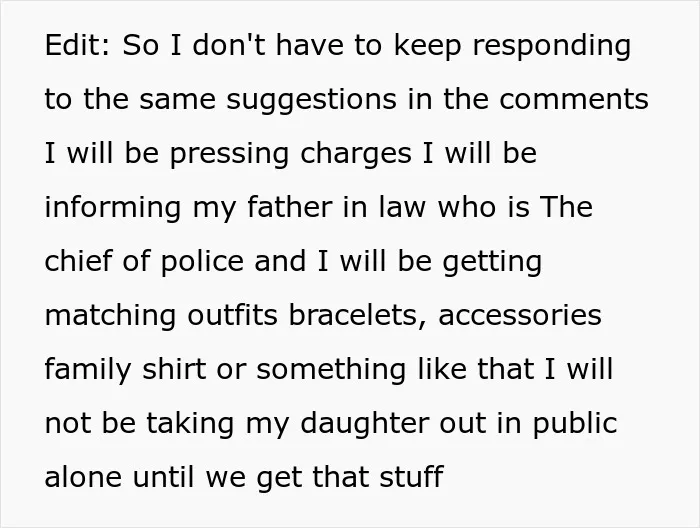Click the word "something" in the text
This screenshot has height=528, width=700.
331,370
